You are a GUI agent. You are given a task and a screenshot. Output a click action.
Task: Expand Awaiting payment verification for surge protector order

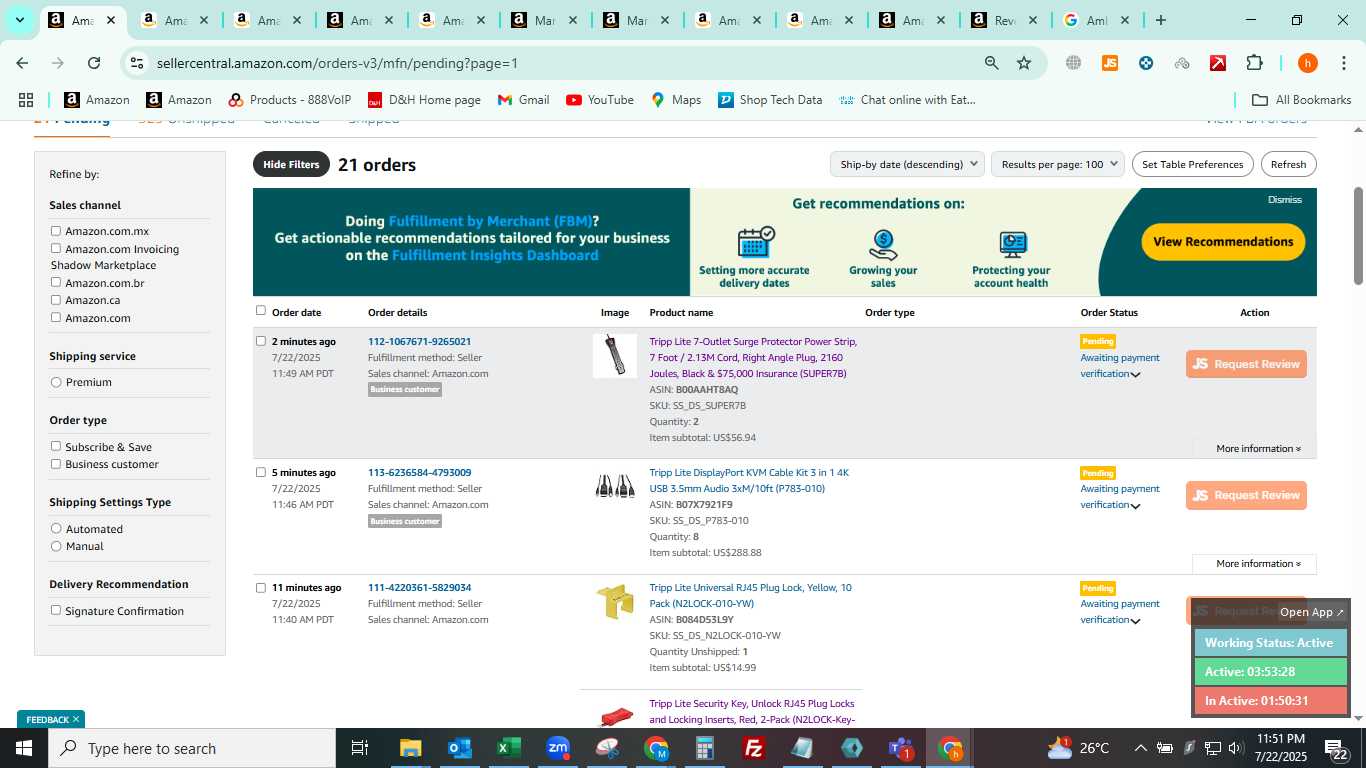pos(1135,375)
